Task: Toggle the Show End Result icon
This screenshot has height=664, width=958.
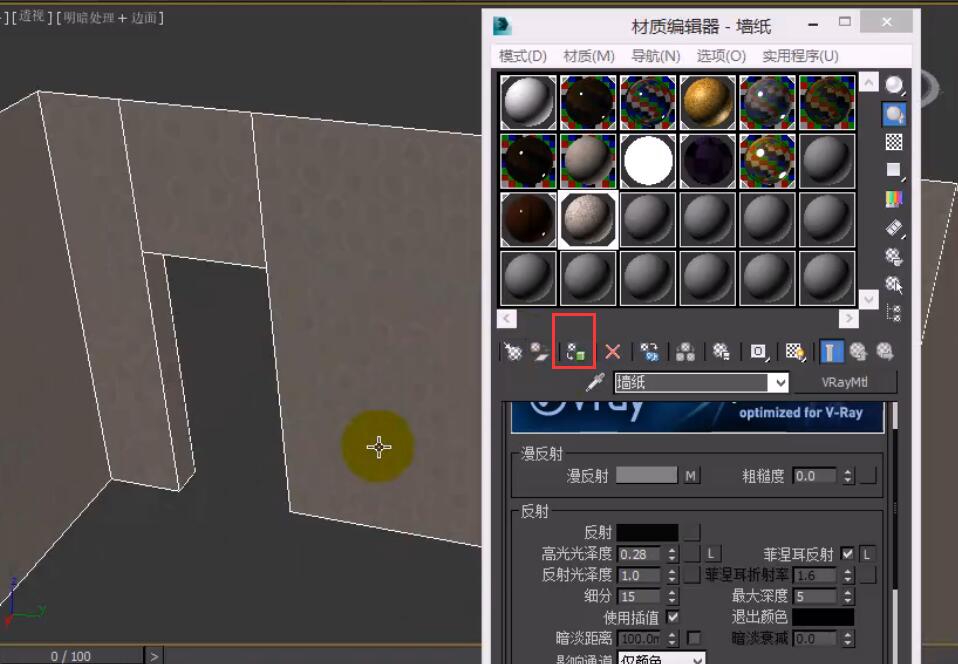Action: (830, 352)
